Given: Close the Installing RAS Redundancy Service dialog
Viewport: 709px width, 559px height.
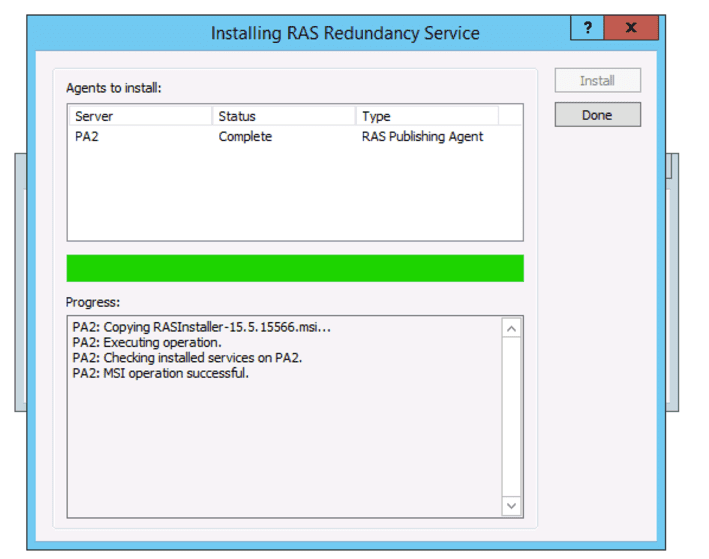Looking at the screenshot, I should click(x=631, y=28).
